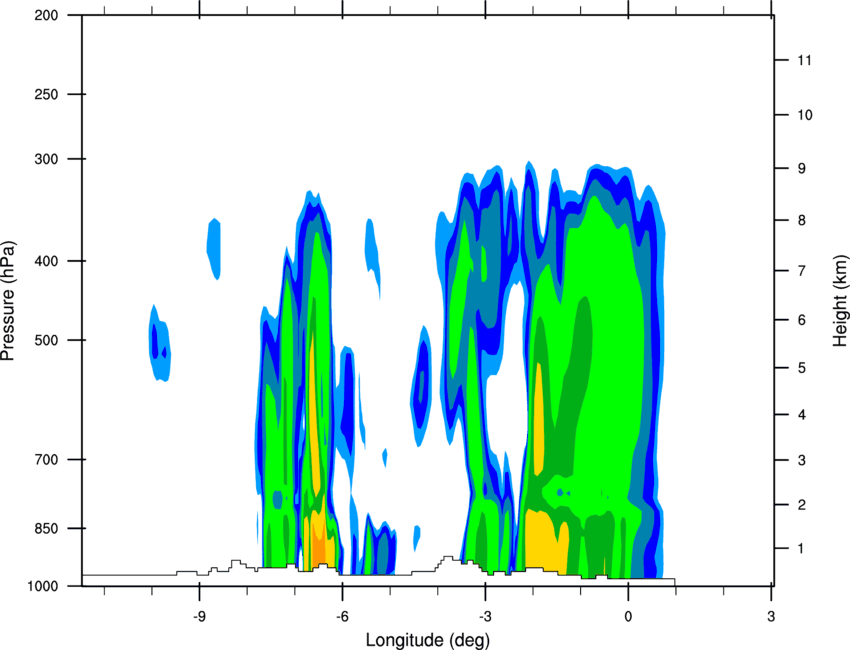
Task: Click the "Pressure (hPa)" axis title
Action: [x=8, y=301]
